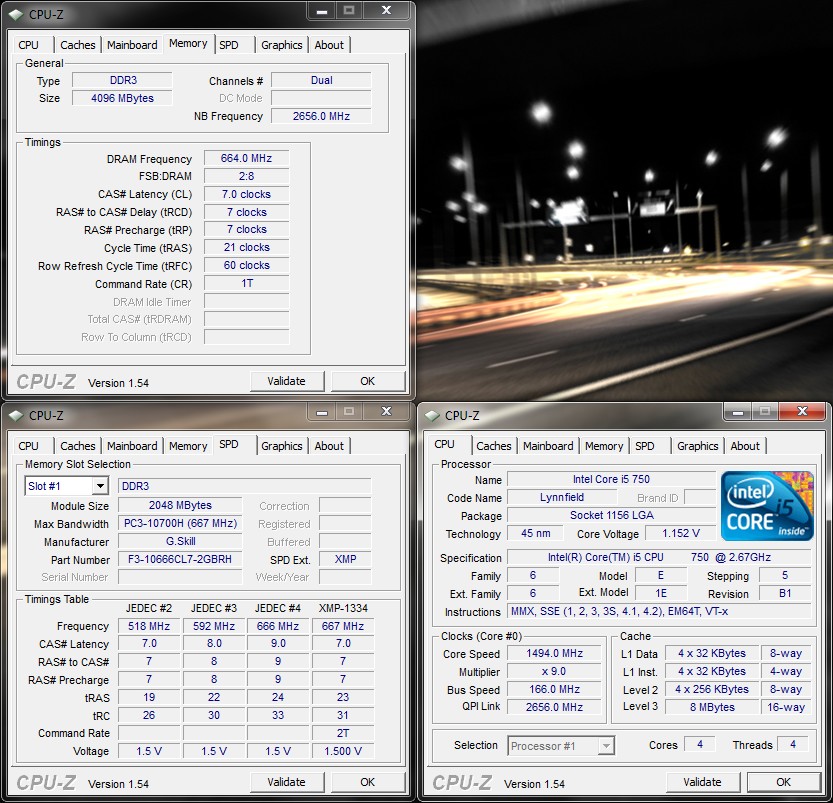Click the CPU-Z icon in the processor window title bar

pyautogui.click(x=432, y=415)
